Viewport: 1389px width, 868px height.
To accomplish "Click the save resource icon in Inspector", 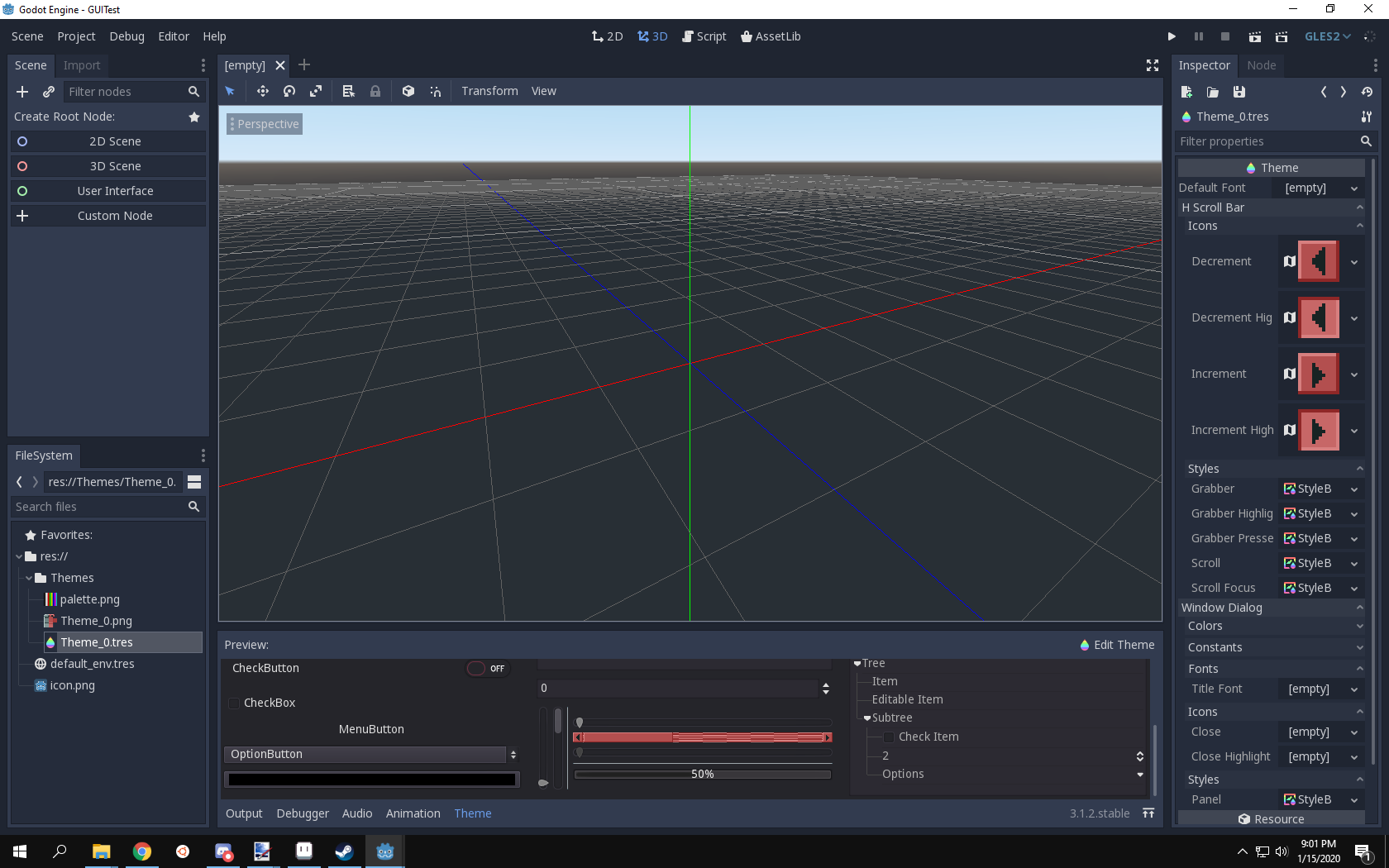I will (1239, 93).
